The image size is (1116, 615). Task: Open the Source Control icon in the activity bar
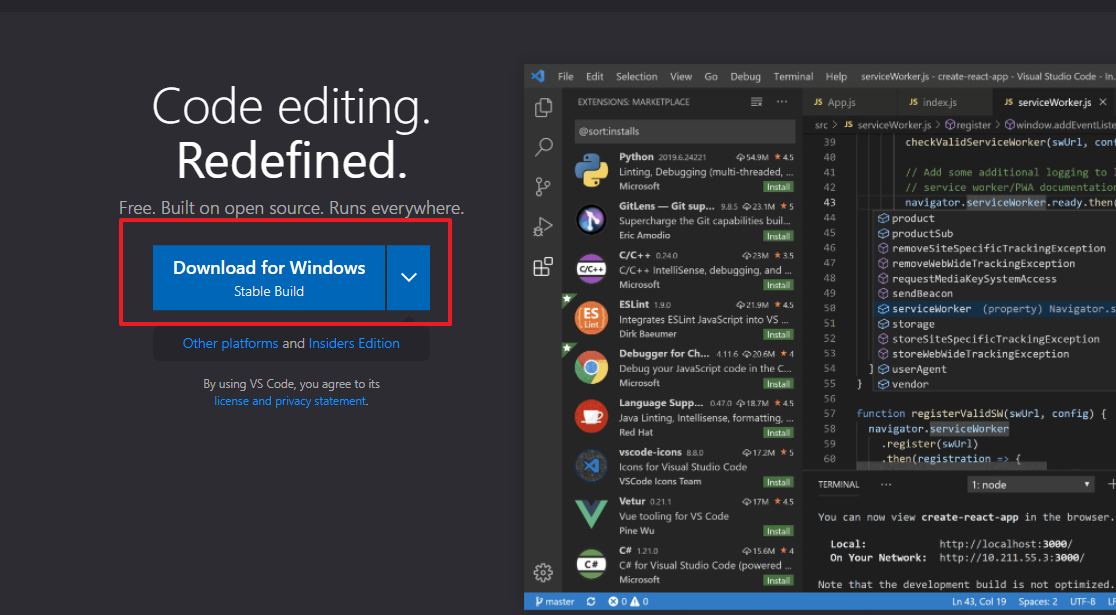coord(543,187)
